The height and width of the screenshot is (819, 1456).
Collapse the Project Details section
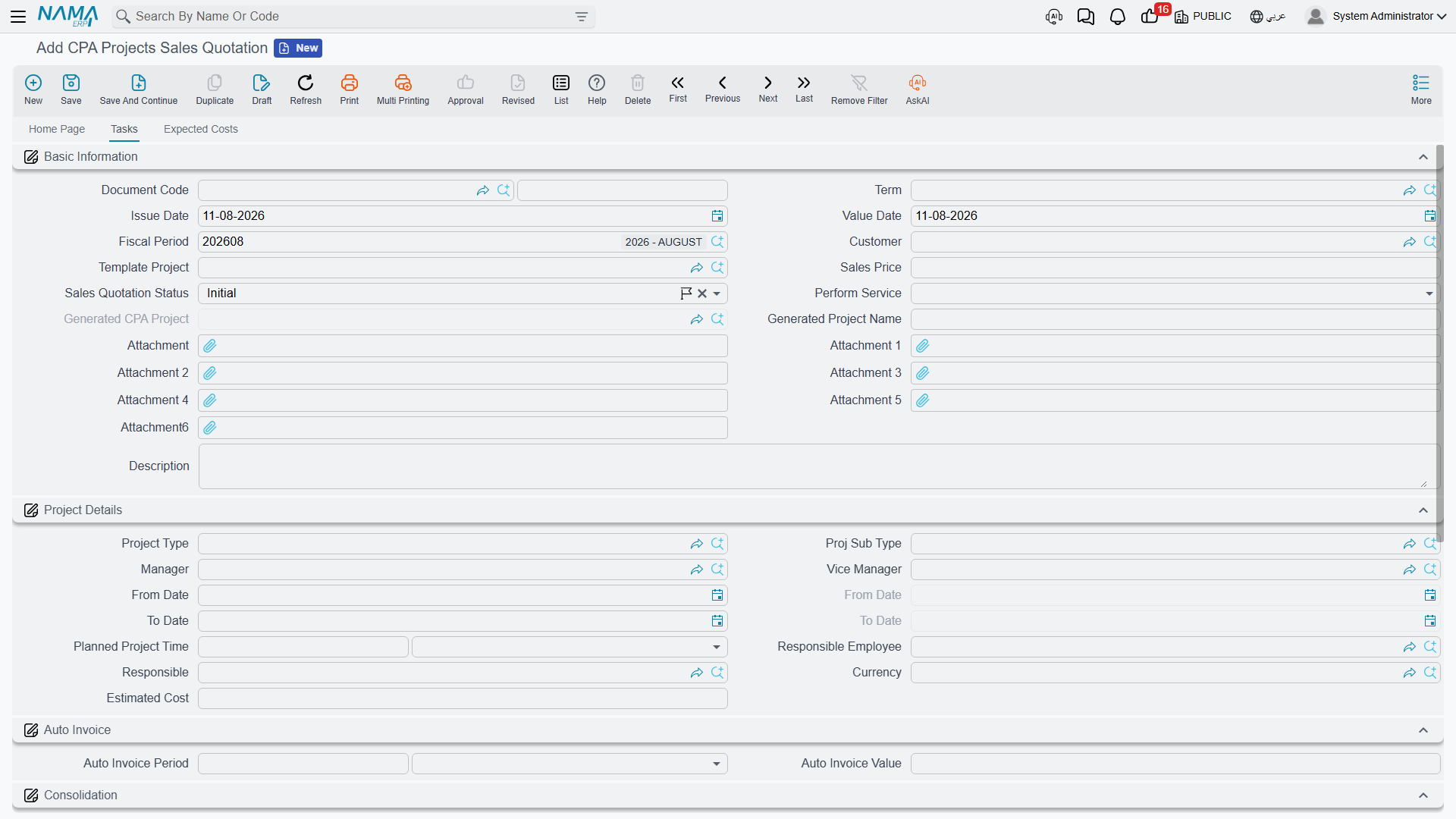coord(1423,510)
